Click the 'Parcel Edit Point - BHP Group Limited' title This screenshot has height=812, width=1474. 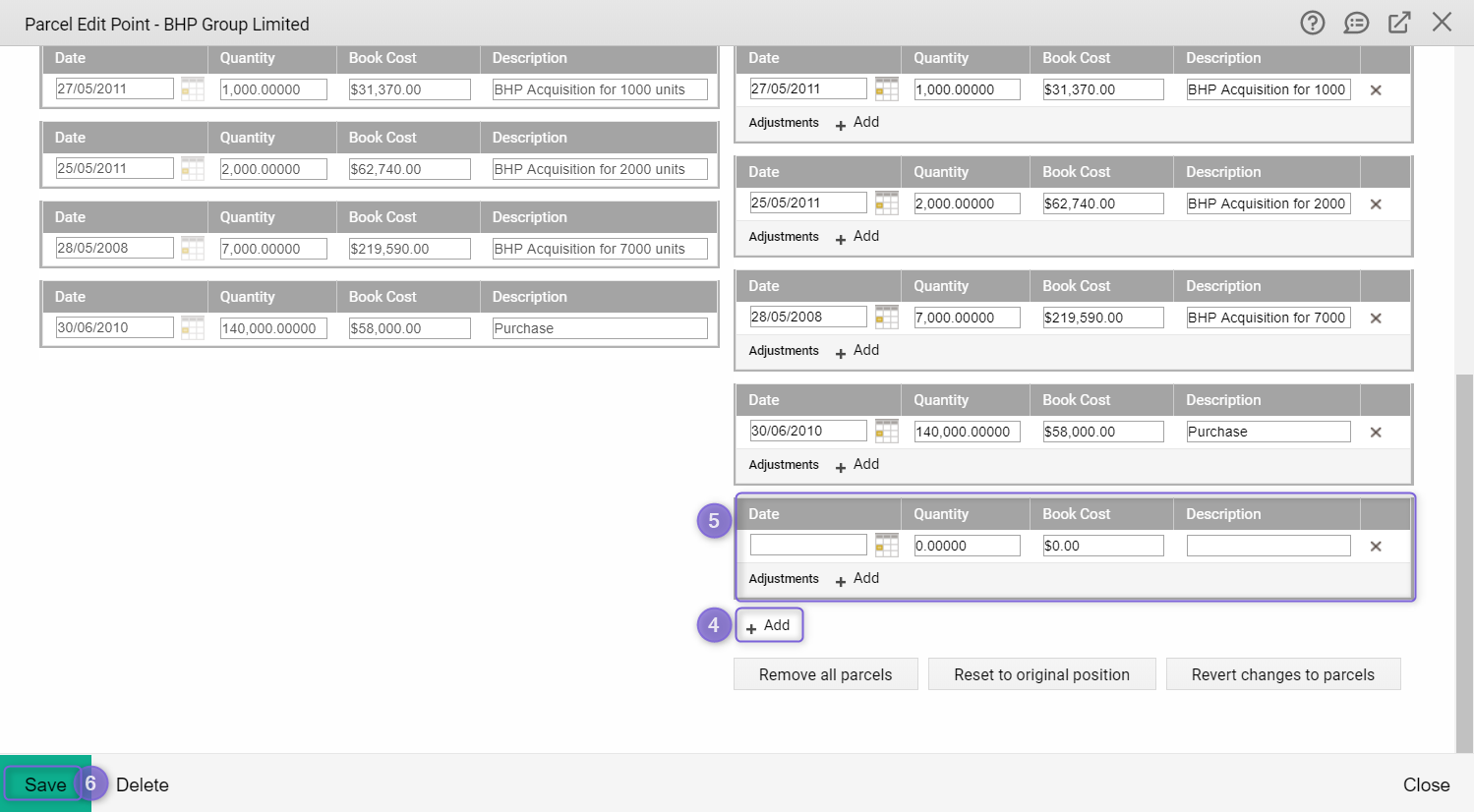pyautogui.click(x=167, y=24)
